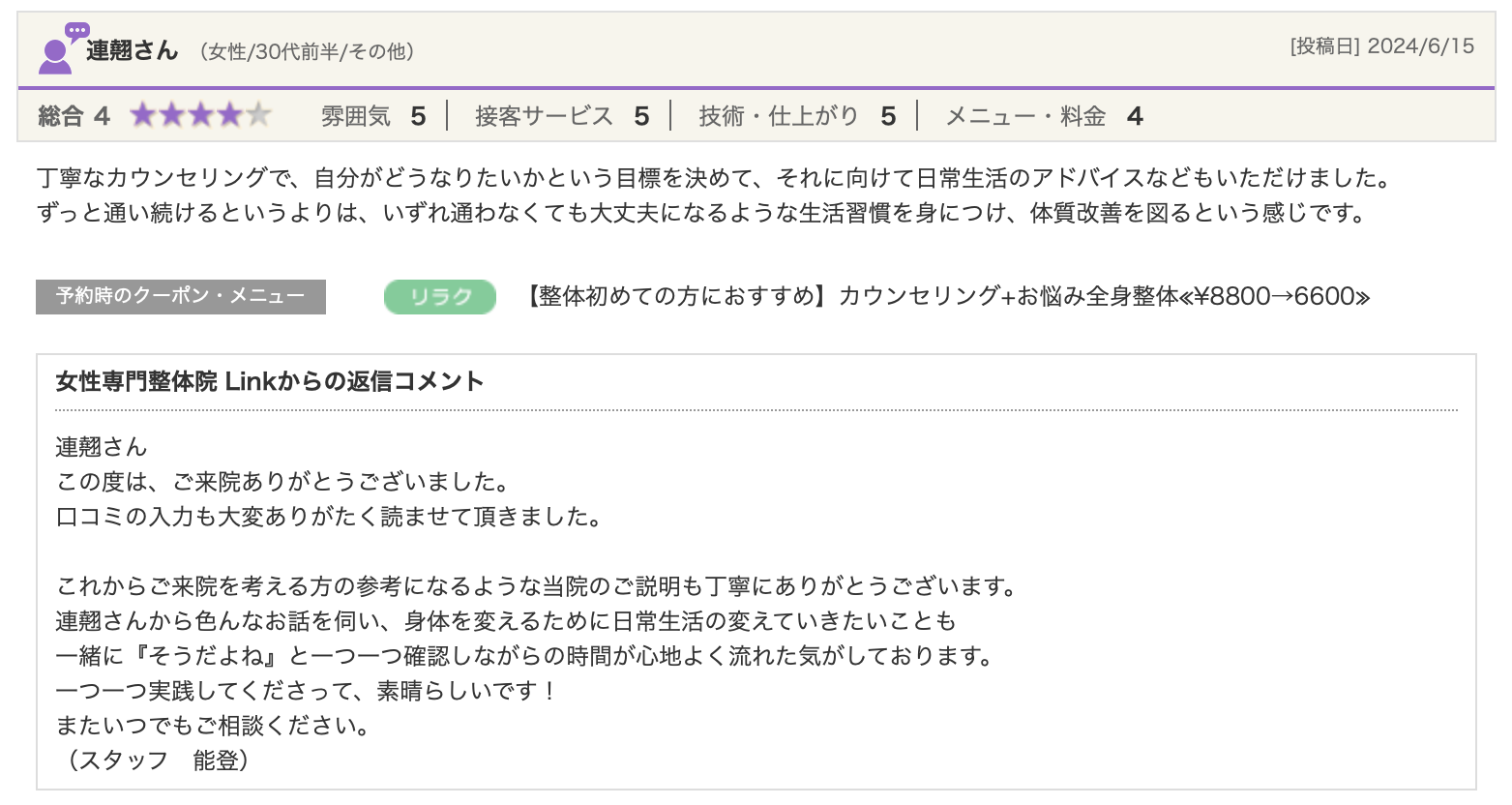Open the coupon カウンセリング+お悩み全身整体 text
This screenshot has height=805, width=1512.
(948, 296)
